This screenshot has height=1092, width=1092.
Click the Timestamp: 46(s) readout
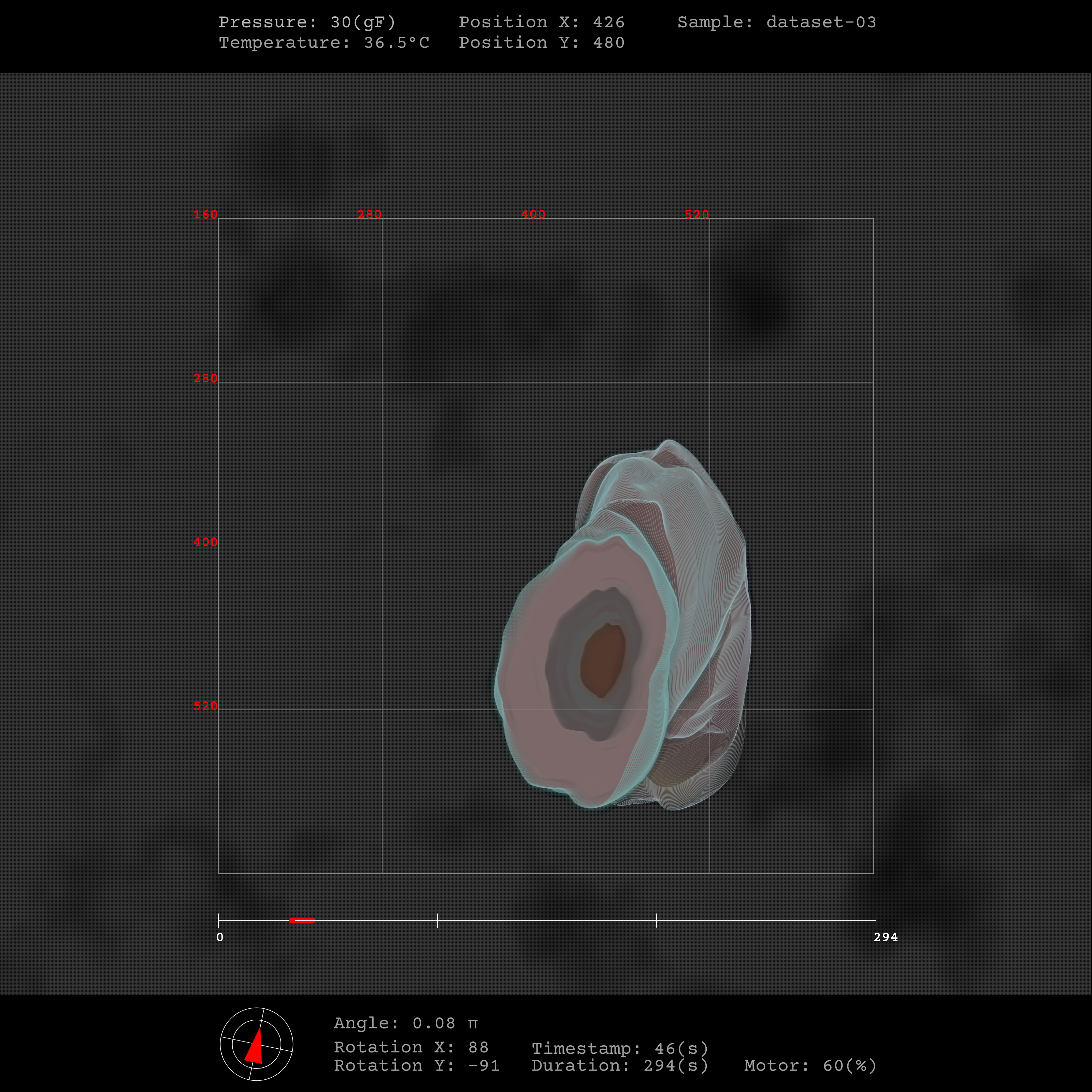(620, 1048)
